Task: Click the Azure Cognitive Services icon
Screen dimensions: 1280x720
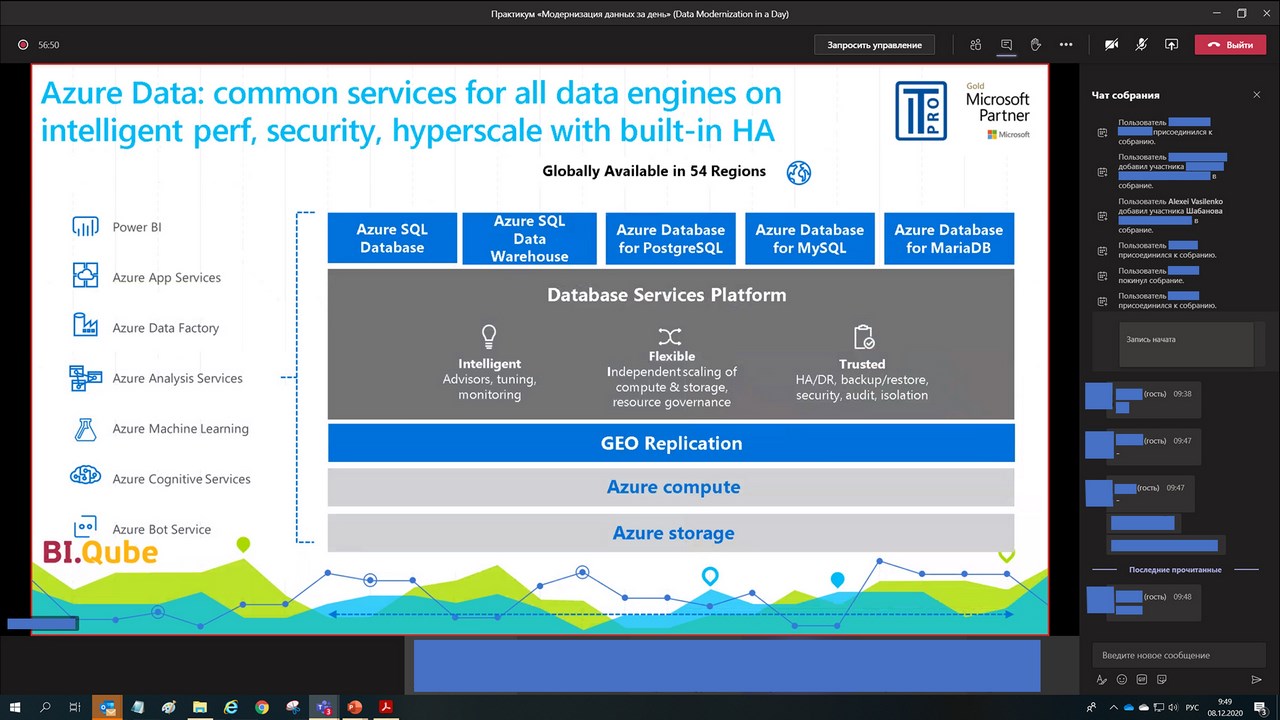Action: (x=85, y=478)
